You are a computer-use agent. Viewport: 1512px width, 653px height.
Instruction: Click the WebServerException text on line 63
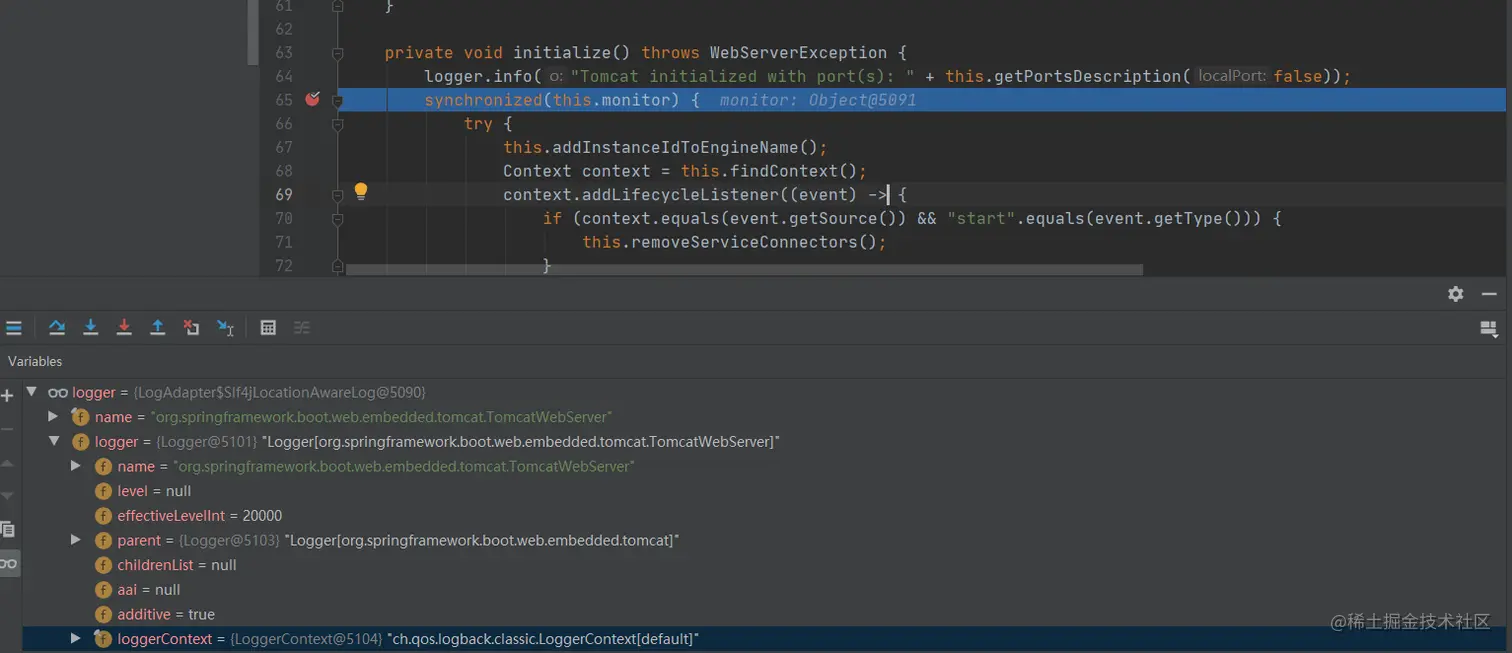click(798, 52)
